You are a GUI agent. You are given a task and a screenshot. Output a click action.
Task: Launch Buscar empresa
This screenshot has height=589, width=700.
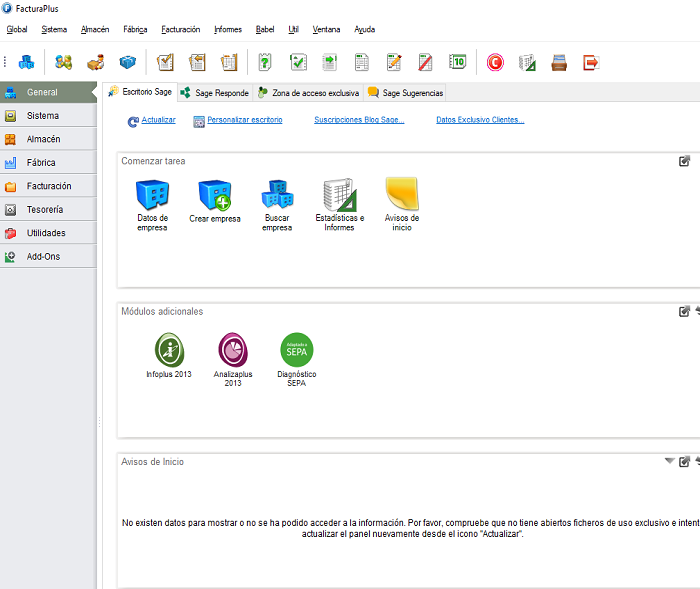click(277, 194)
